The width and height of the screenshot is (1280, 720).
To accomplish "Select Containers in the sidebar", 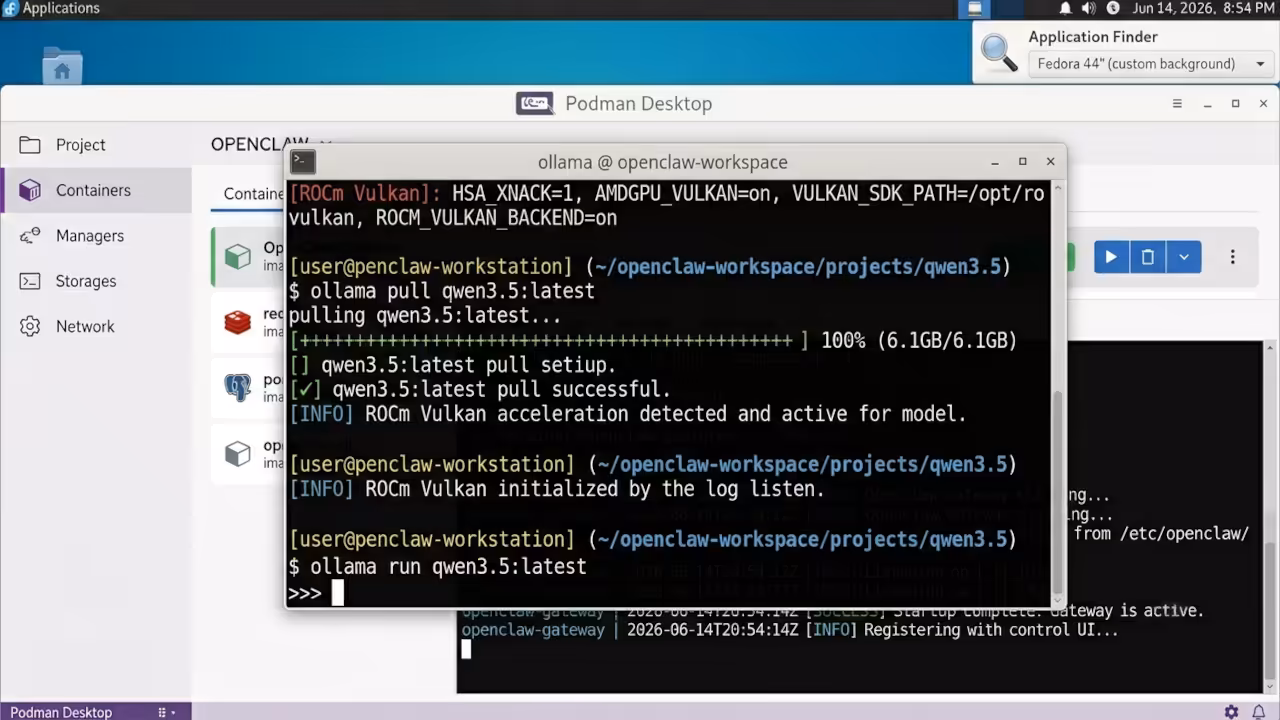I will point(96,190).
